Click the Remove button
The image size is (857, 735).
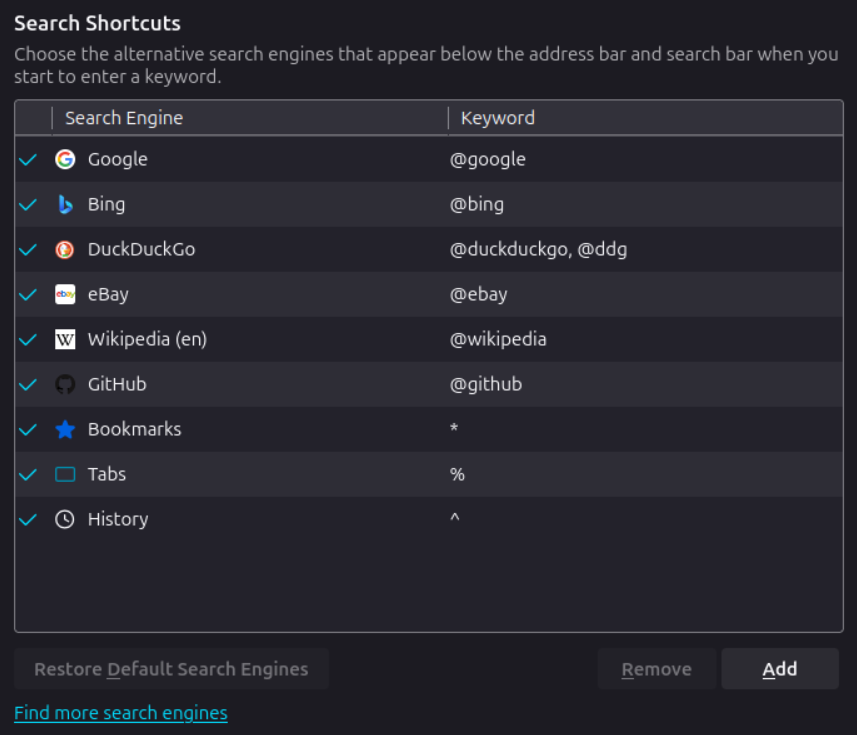coord(656,669)
